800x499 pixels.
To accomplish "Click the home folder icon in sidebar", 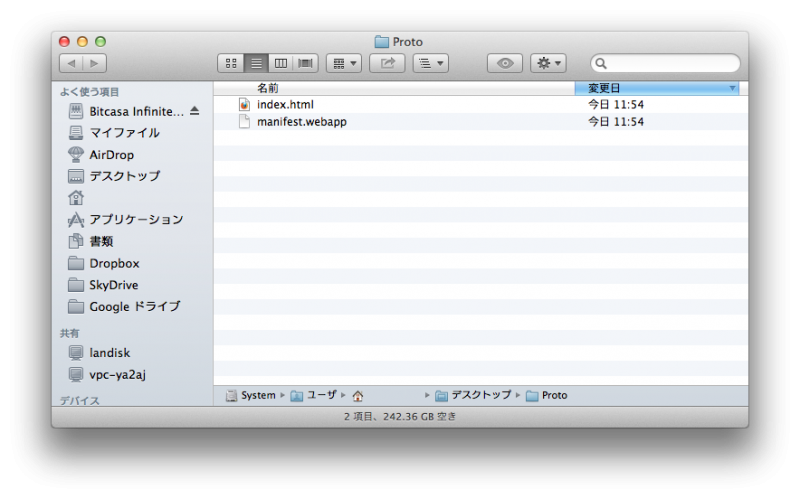I will click(x=76, y=197).
